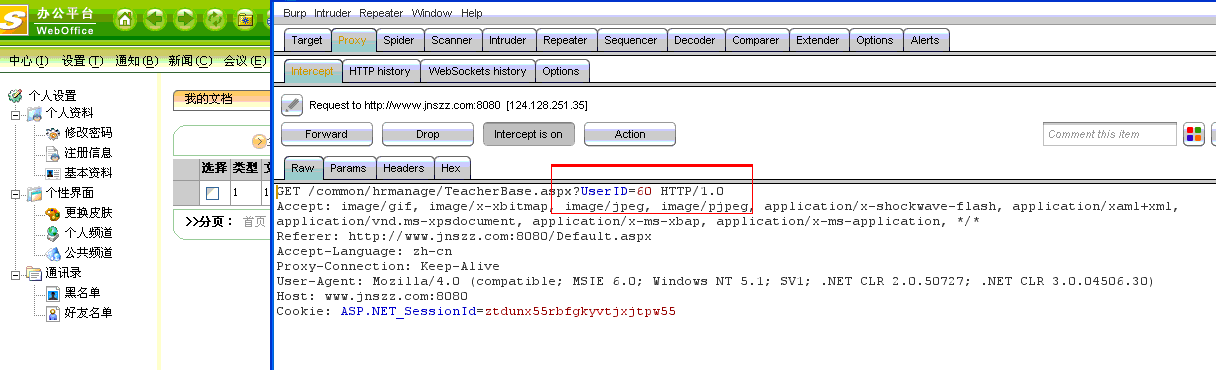Open the Intruder menu in menu bar
Viewport: 1216px width, 370px height.
(333, 13)
